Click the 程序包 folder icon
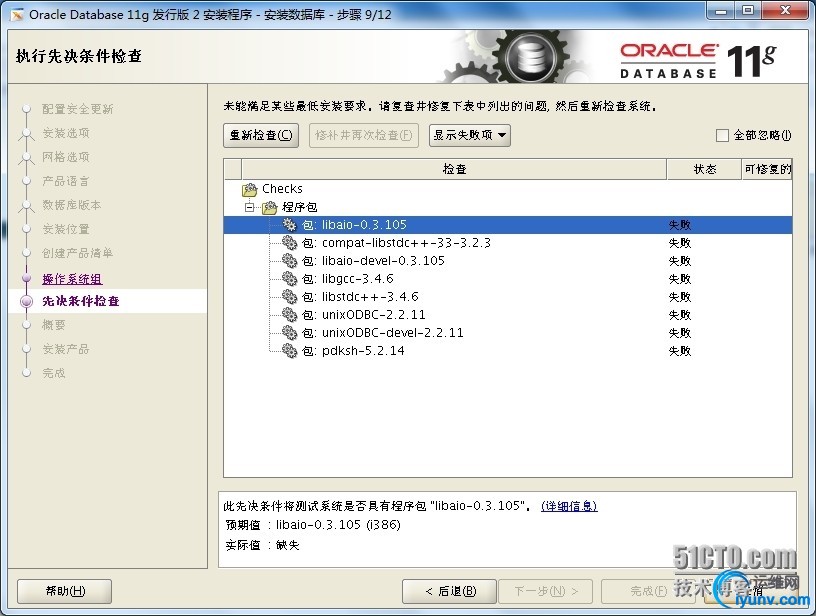Screen dimensions: 816x616 (270, 208)
